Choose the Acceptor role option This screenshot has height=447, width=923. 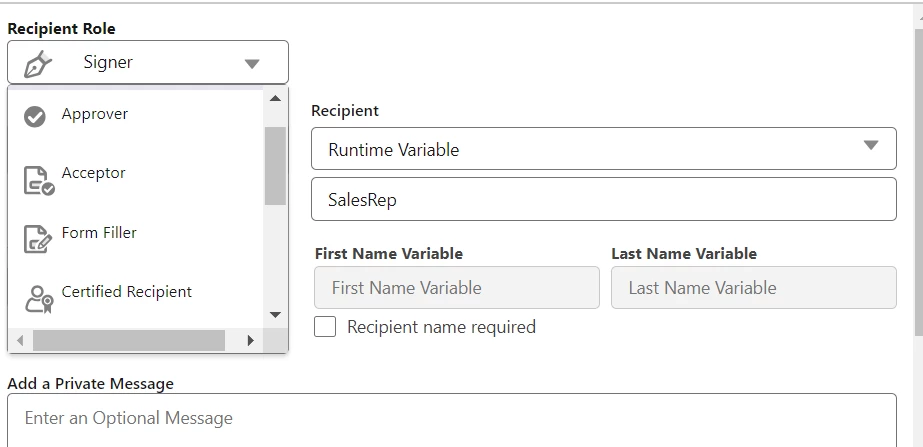(x=94, y=173)
